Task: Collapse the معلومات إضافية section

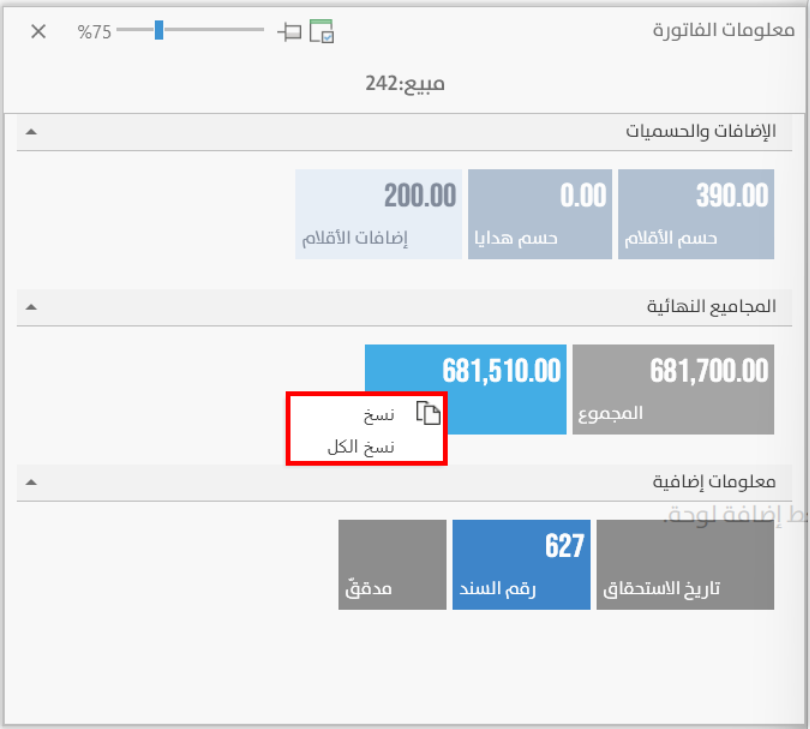Action: coord(31,482)
